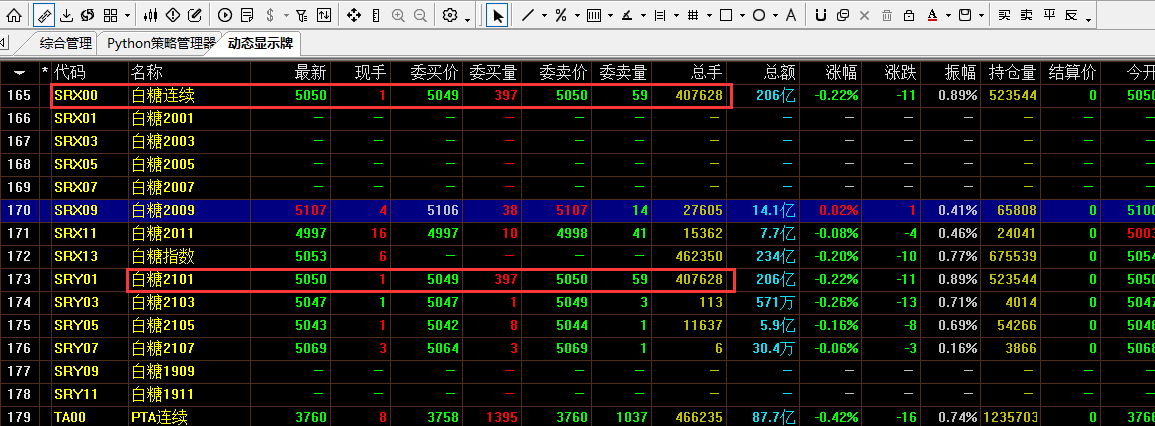
Task: Expand the window layout grid dropdown arrow
Action: [x=128, y=16]
